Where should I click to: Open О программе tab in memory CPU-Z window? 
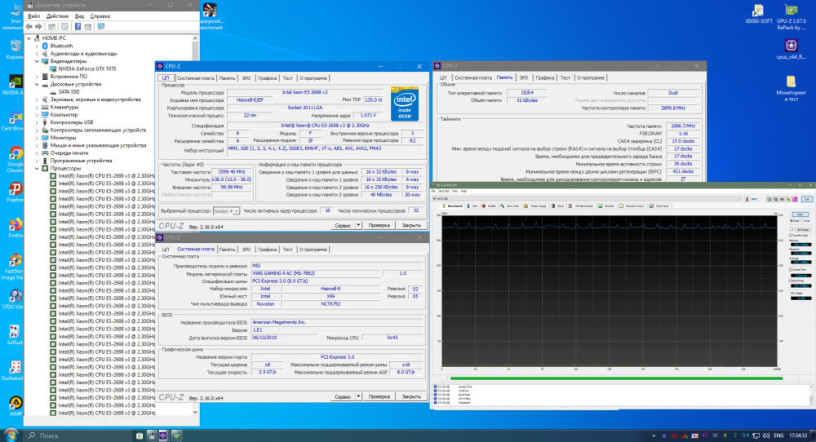pyautogui.click(x=590, y=78)
